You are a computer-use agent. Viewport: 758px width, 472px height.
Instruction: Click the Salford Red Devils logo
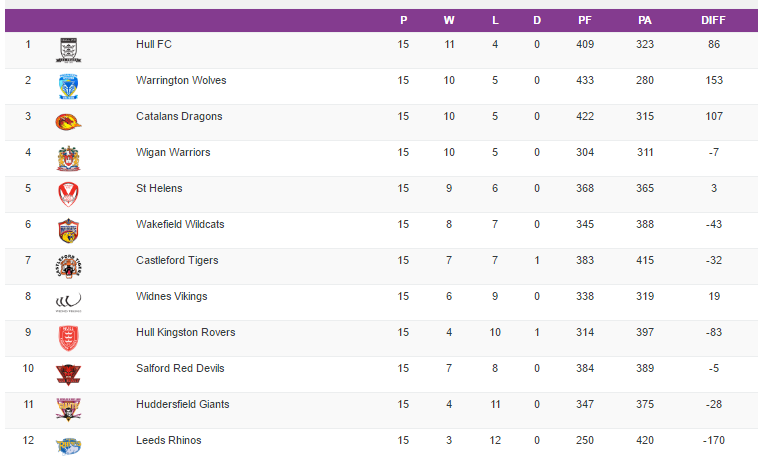click(x=68, y=374)
